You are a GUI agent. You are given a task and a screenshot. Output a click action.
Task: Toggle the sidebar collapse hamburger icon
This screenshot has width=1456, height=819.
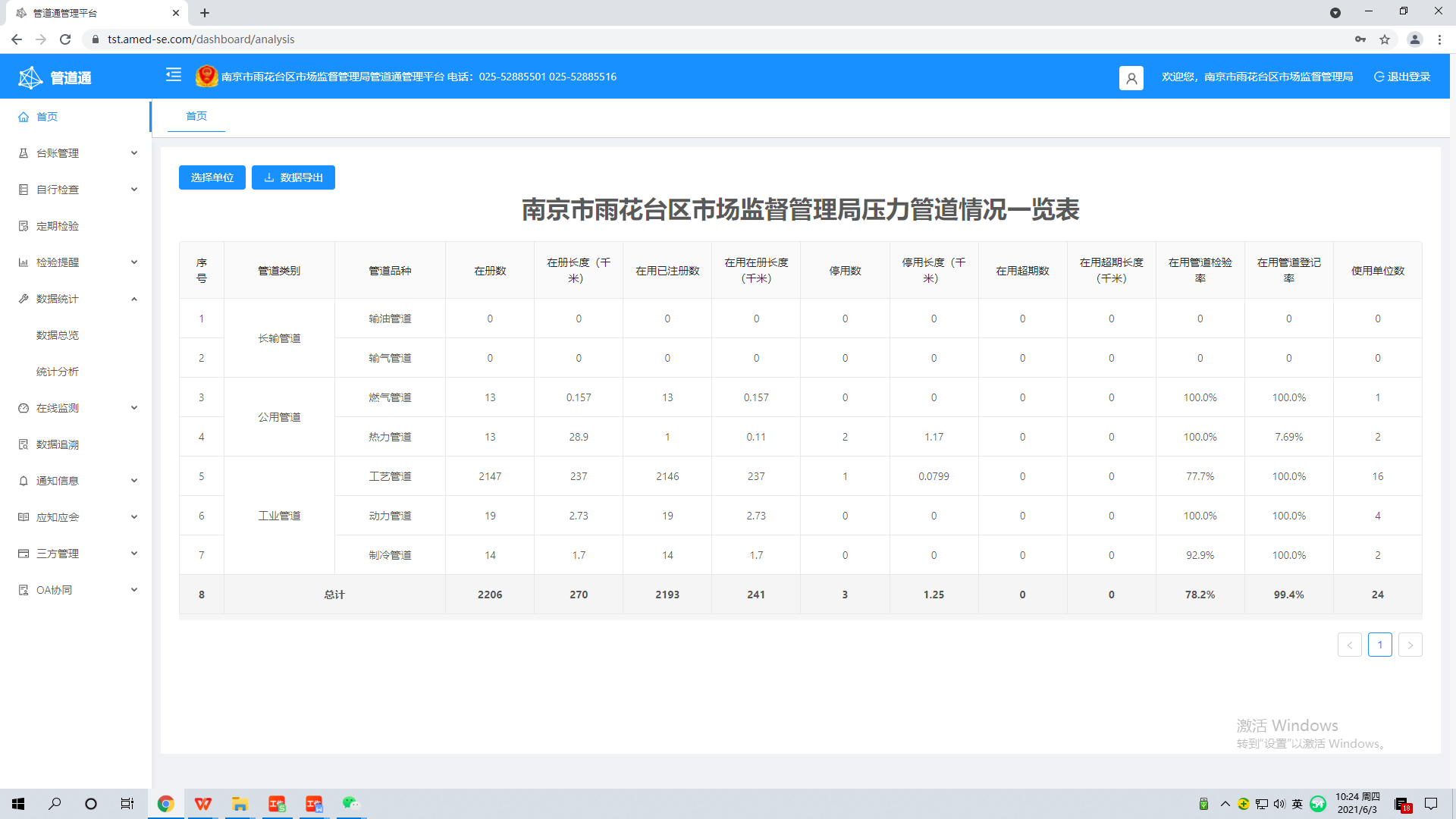point(174,74)
